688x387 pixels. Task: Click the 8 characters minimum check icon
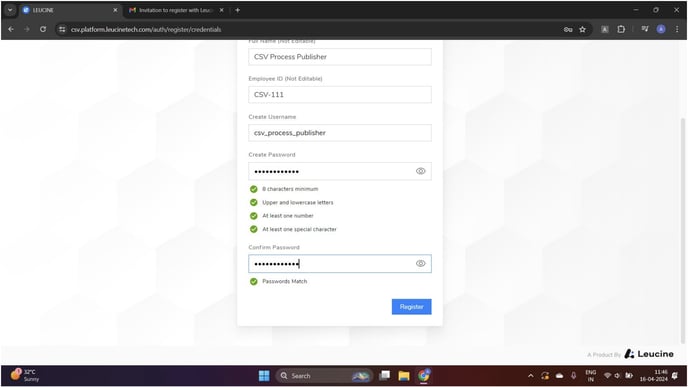[254, 189]
